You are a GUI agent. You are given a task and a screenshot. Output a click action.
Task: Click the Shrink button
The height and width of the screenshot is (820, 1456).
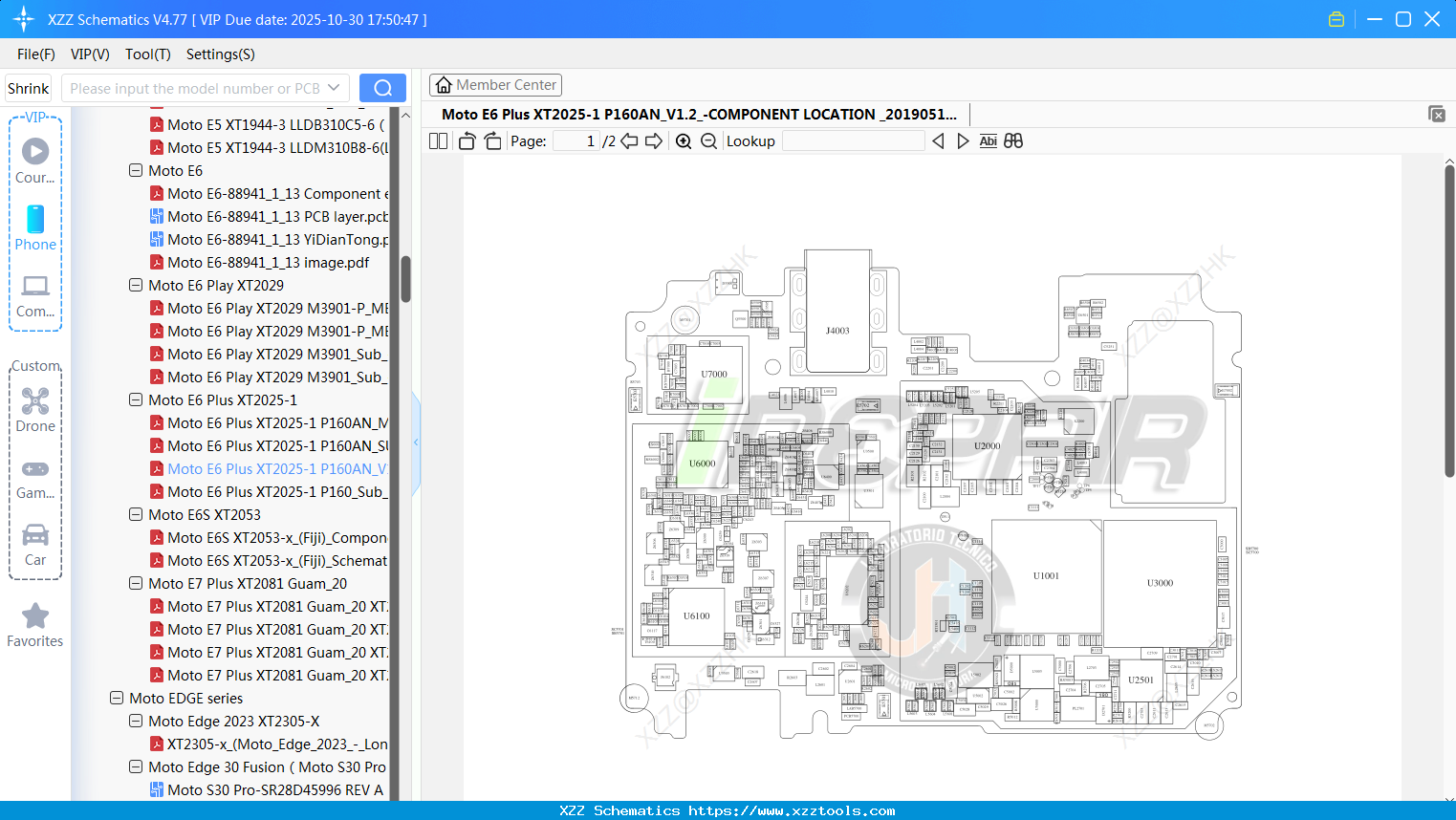coord(28,88)
